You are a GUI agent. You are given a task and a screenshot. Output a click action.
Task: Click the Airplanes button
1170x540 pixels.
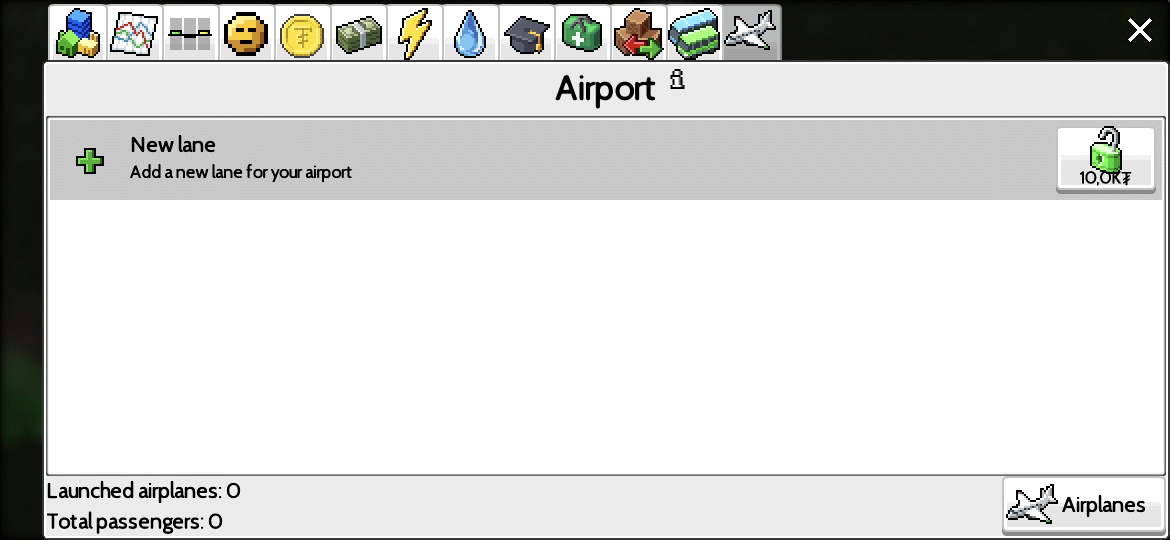[1083, 506]
